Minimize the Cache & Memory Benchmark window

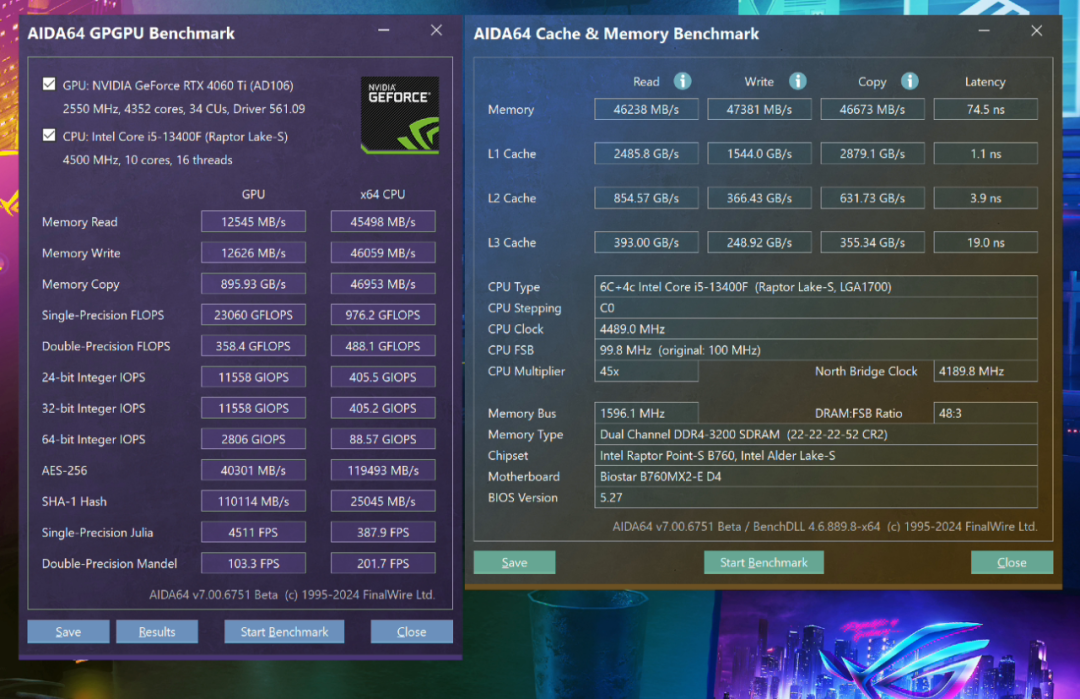(984, 31)
